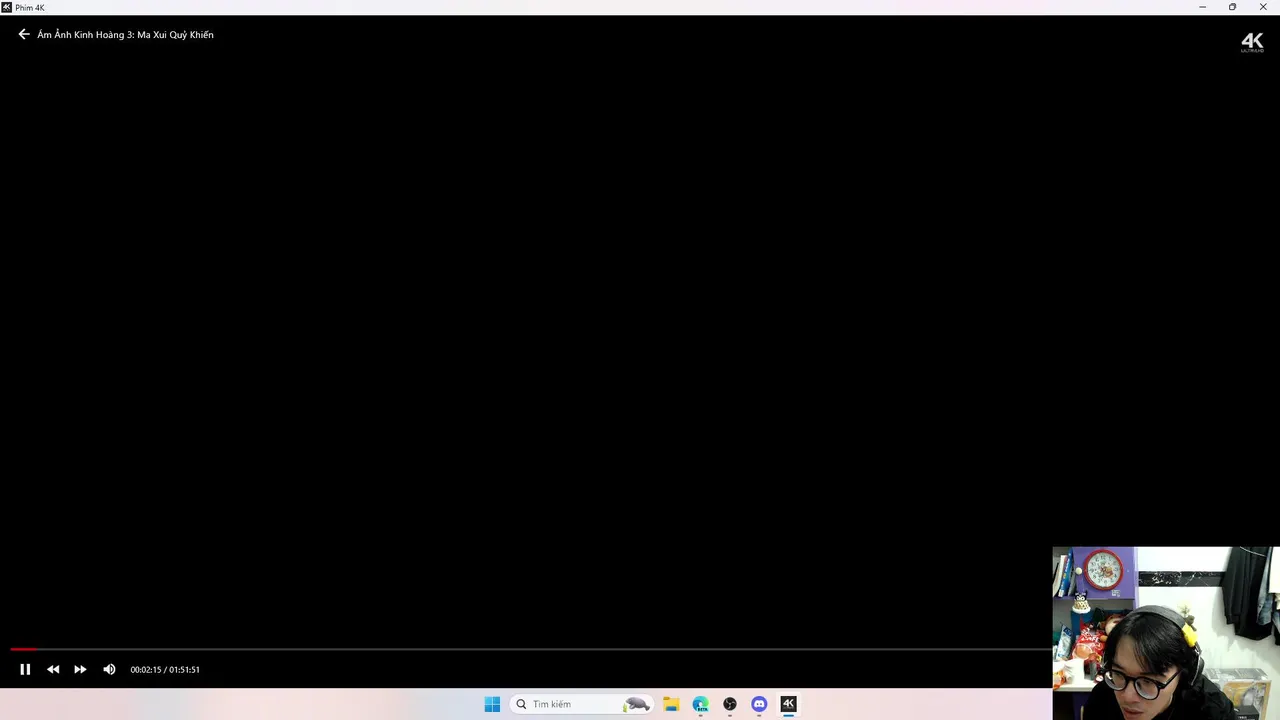Click the elapsed time text 00:02:15 / 01:51:51
Screen dimensions: 1280x720
click(165, 670)
